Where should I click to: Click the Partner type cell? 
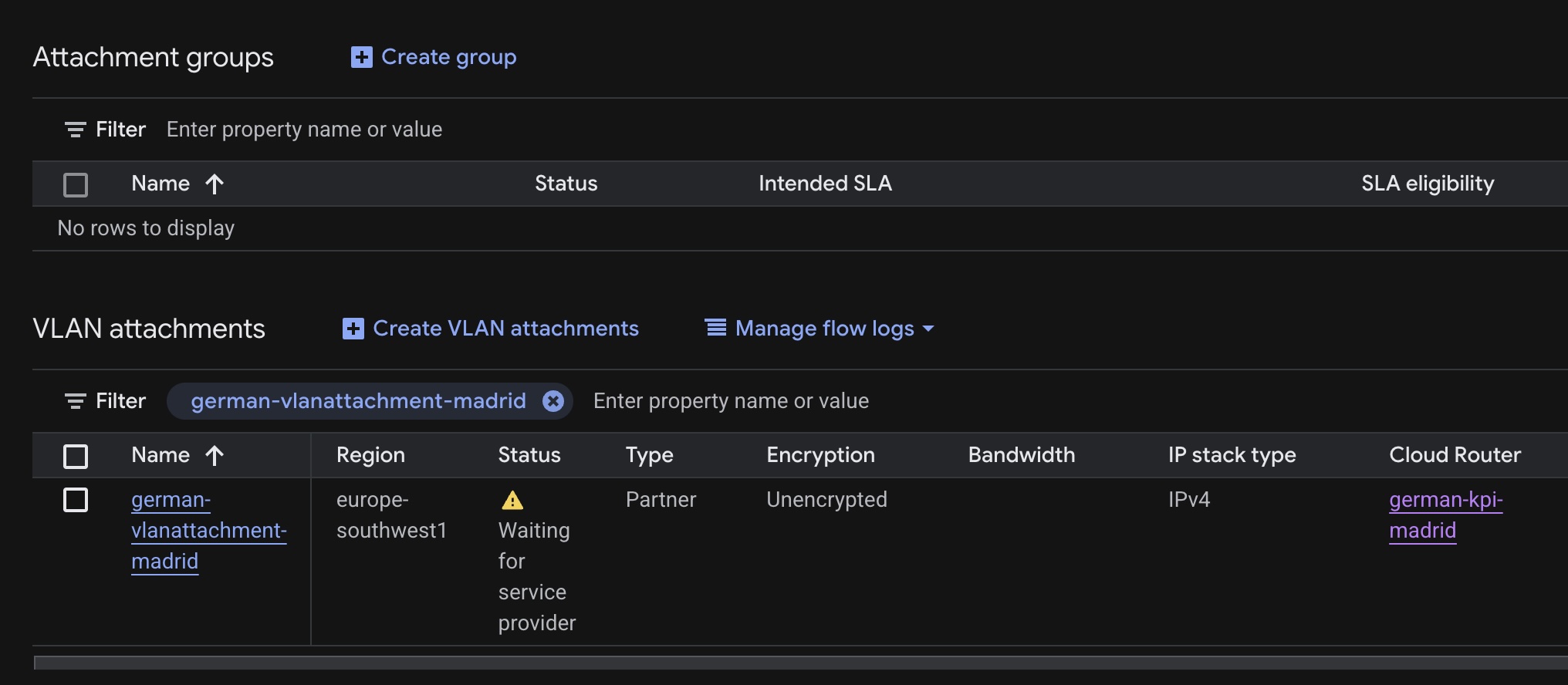(661, 500)
